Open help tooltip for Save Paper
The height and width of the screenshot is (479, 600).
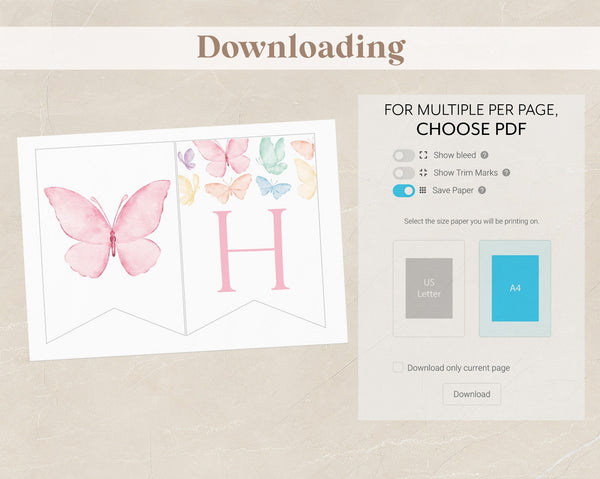[482, 190]
